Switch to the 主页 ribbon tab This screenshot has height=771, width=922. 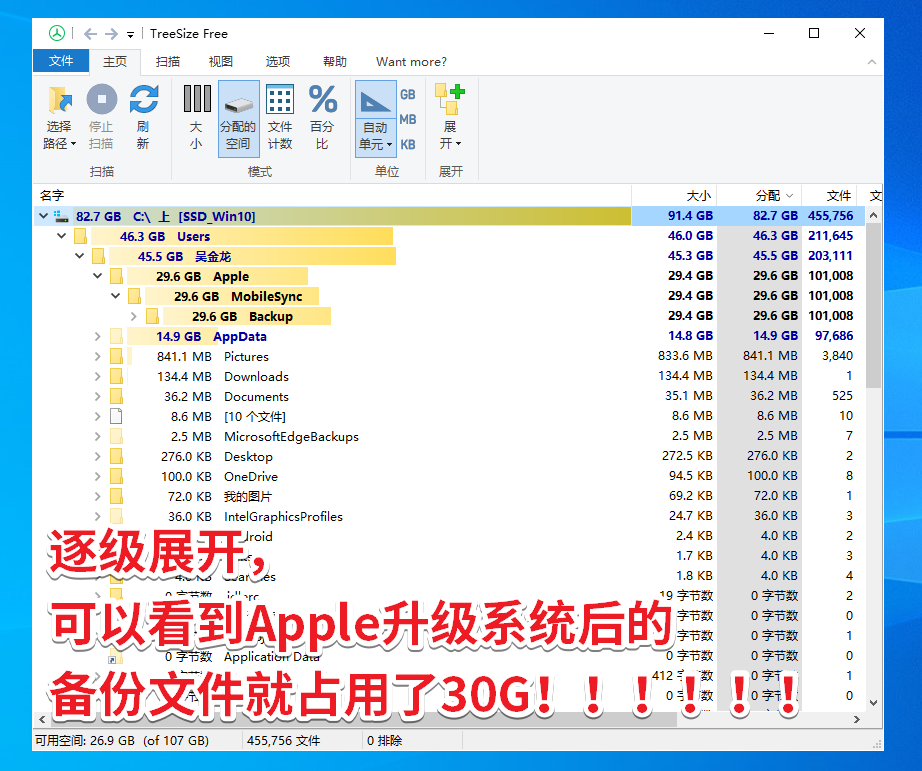pos(115,62)
